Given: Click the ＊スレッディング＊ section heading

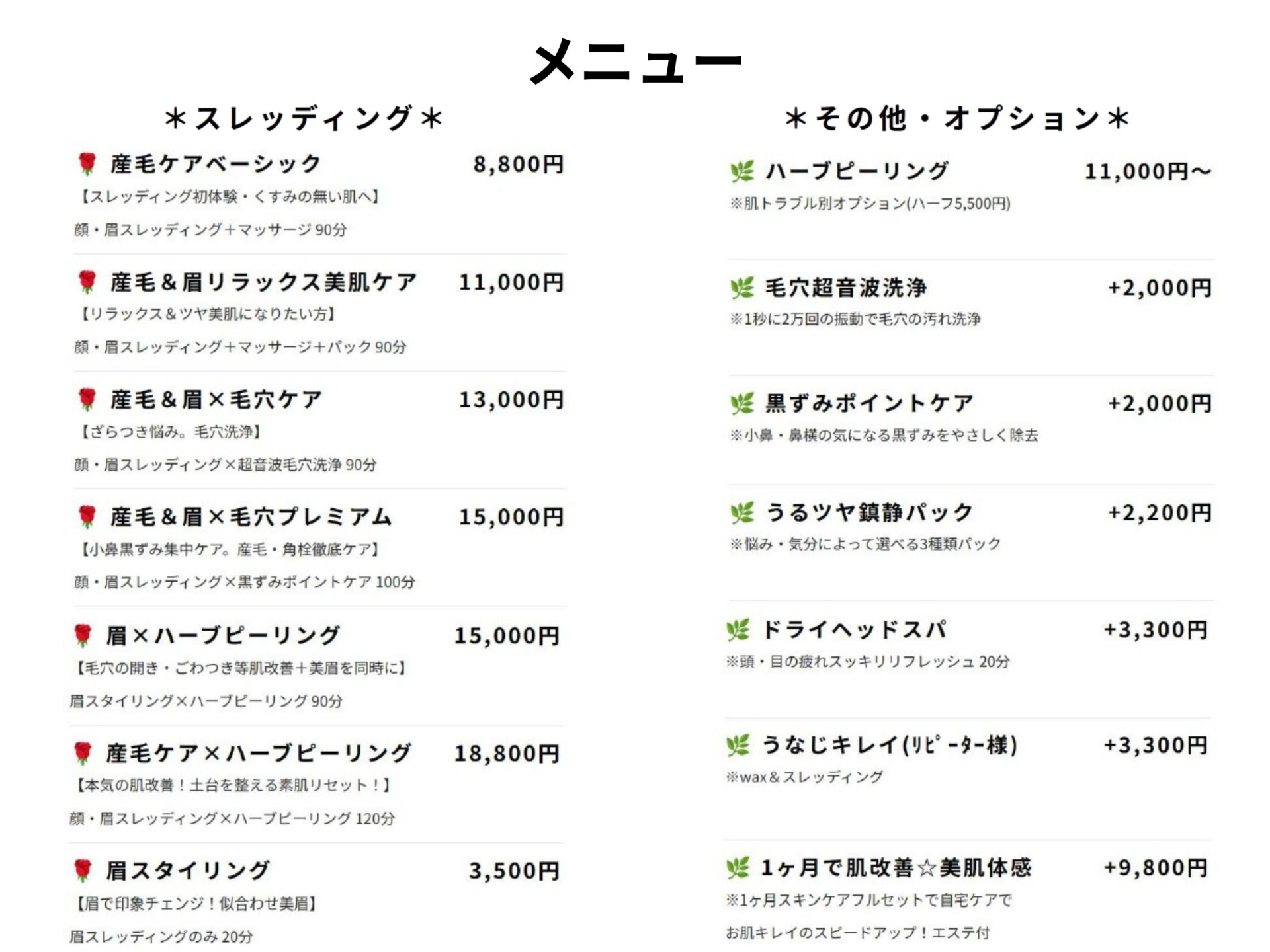Looking at the screenshot, I should [304, 118].
